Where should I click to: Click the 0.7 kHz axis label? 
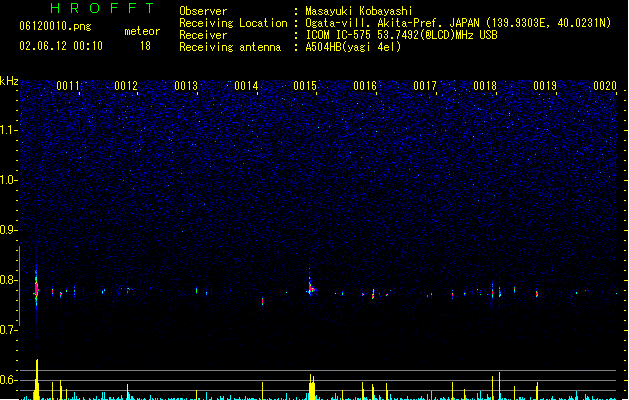click(8, 330)
